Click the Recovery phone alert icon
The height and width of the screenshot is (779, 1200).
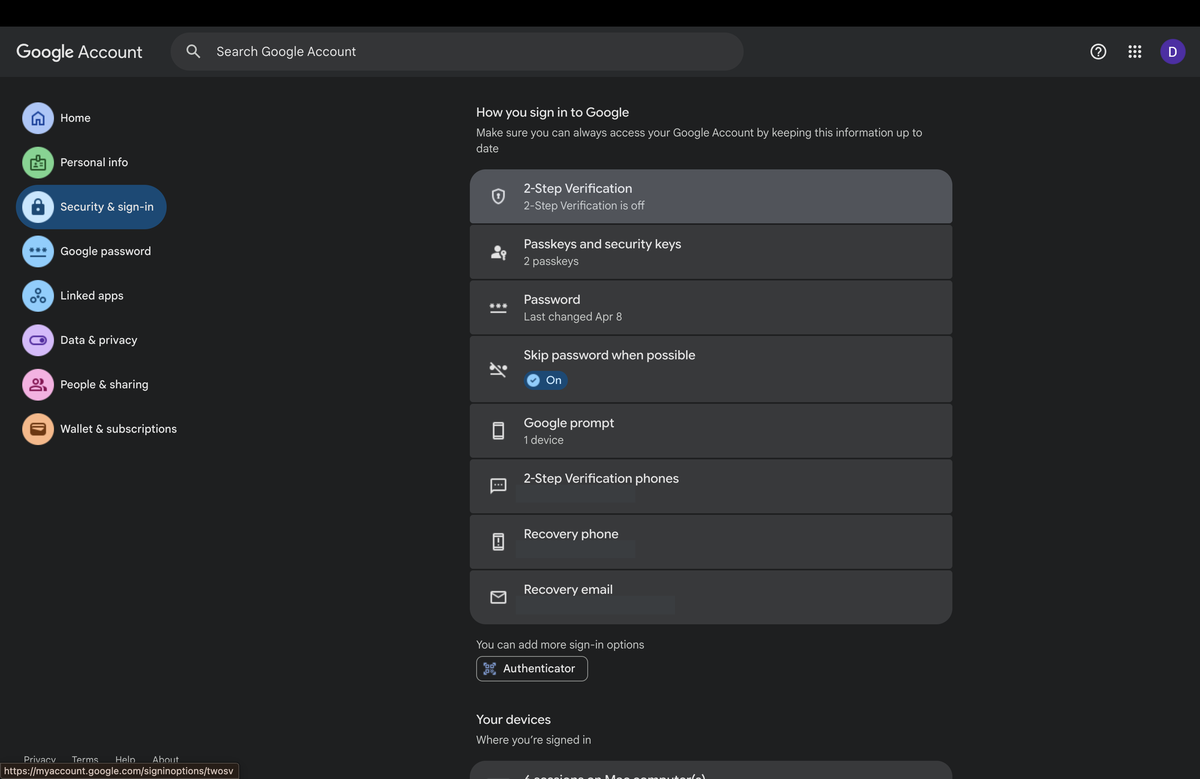click(498, 542)
